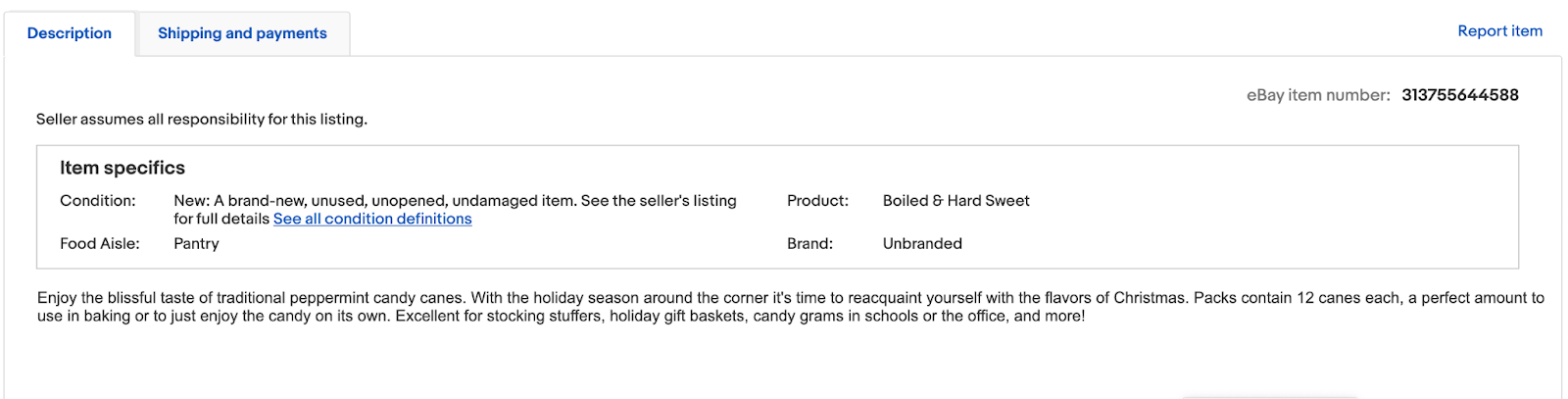Click the Item specifics heading
Image resolution: width=1568 pixels, height=399 pixels.
(122, 168)
